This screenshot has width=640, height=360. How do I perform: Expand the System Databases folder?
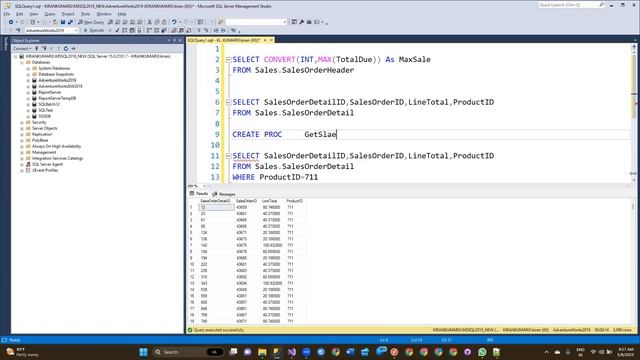click(x=28, y=69)
